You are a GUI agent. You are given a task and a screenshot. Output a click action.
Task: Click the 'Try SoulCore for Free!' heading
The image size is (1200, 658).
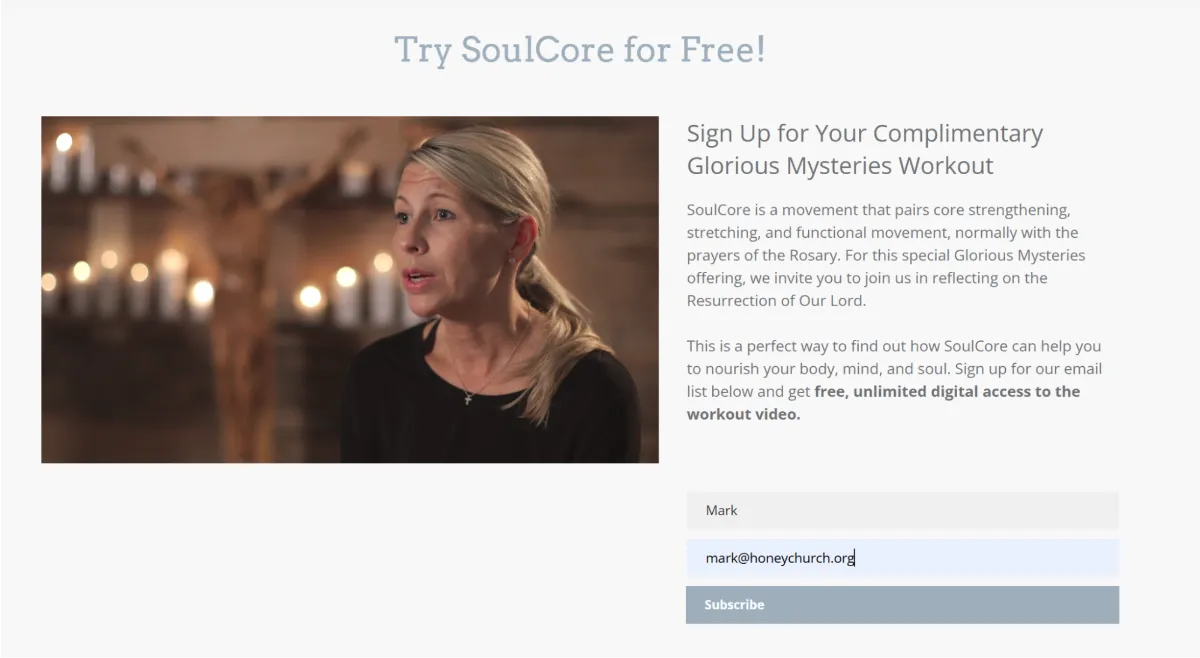580,49
